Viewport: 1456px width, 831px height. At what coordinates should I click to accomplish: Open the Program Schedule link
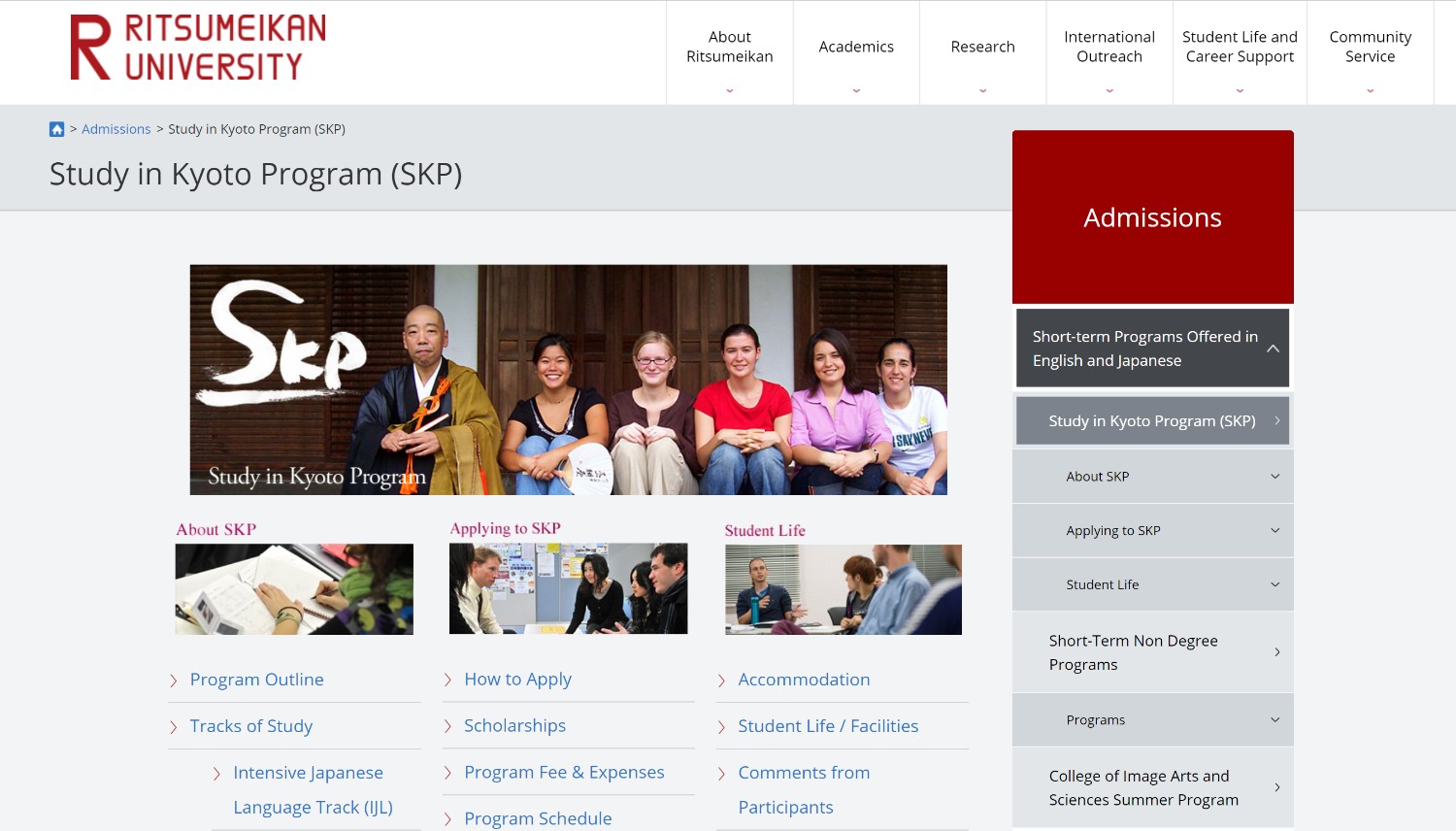[538, 818]
